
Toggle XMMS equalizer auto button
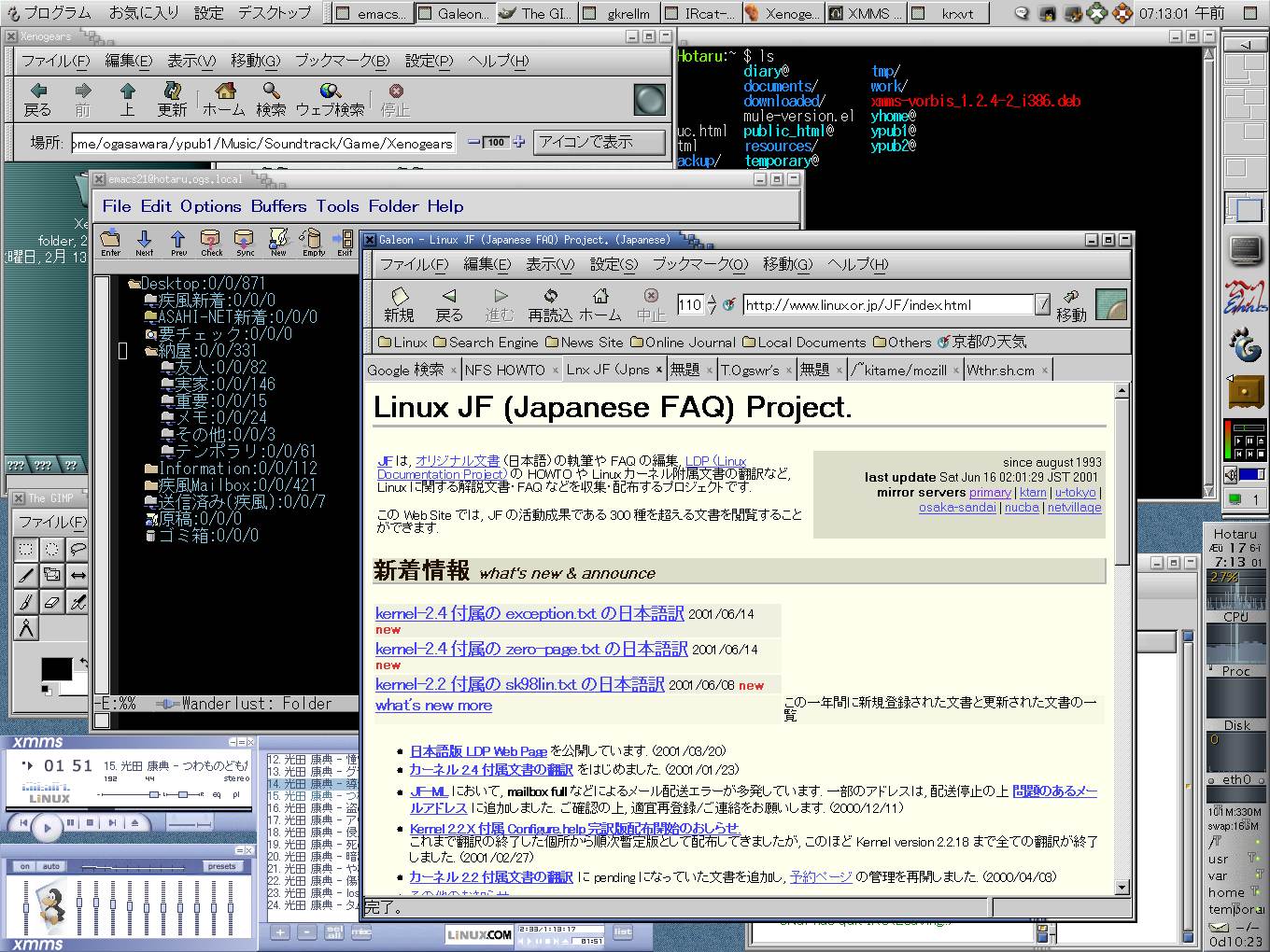tap(51, 866)
